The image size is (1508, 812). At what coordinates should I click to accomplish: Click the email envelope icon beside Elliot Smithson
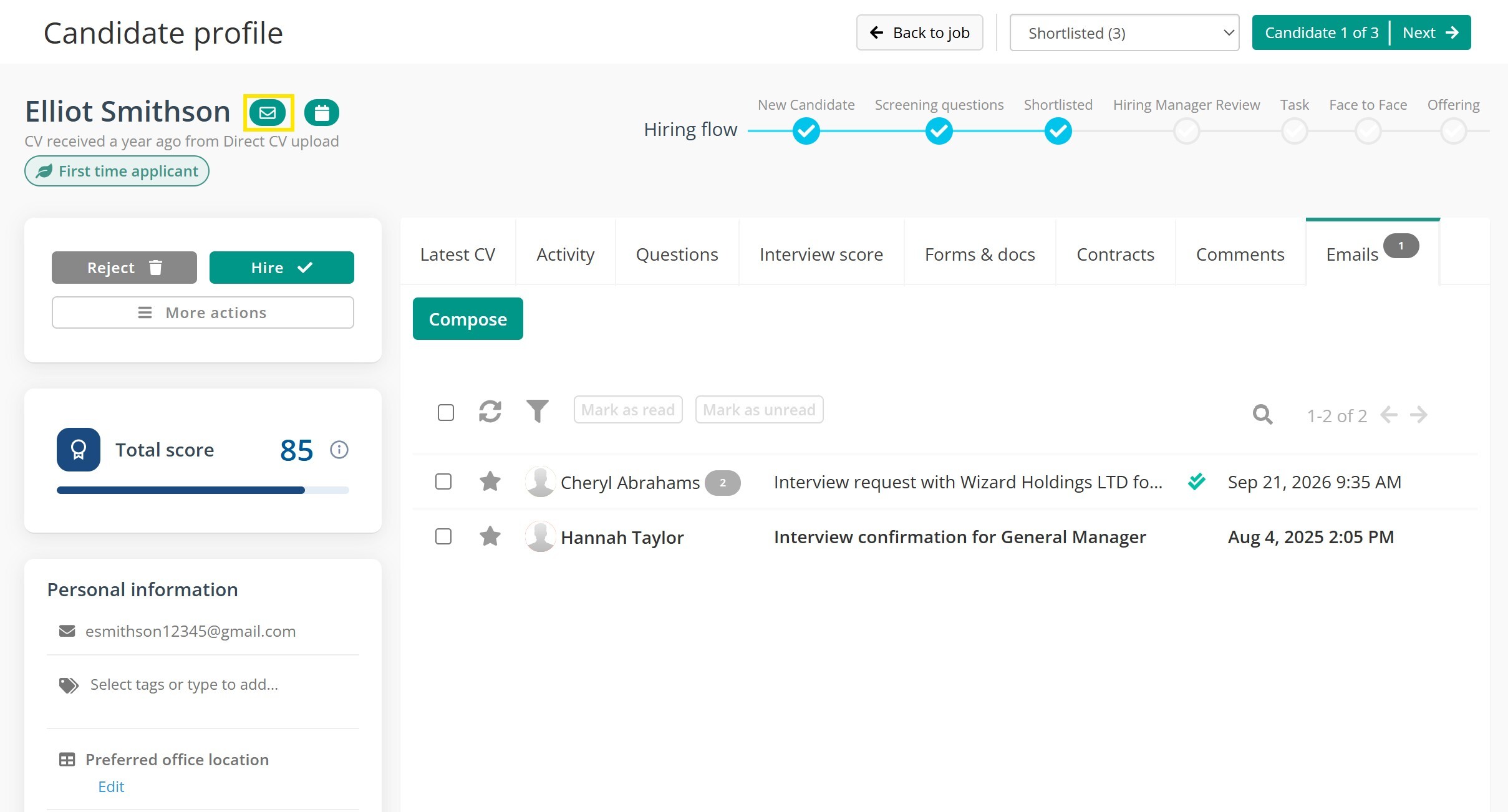[x=268, y=113]
